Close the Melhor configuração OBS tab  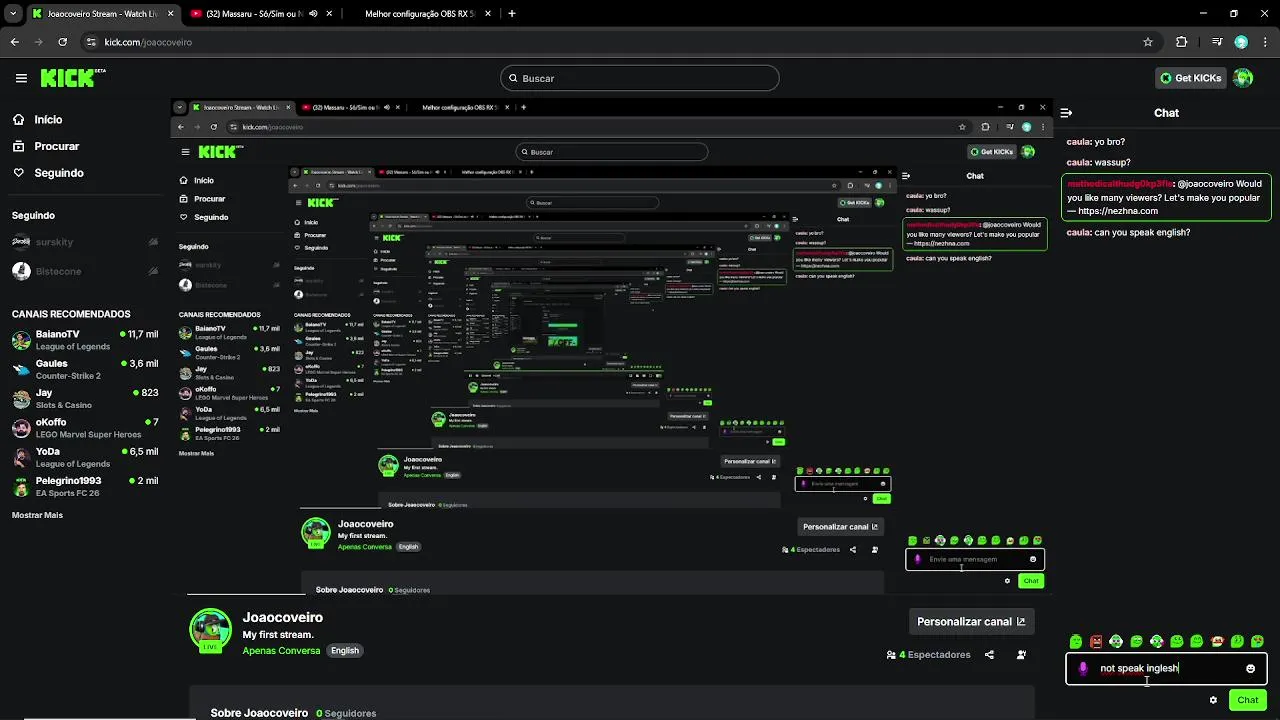click(x=487, y=14)
